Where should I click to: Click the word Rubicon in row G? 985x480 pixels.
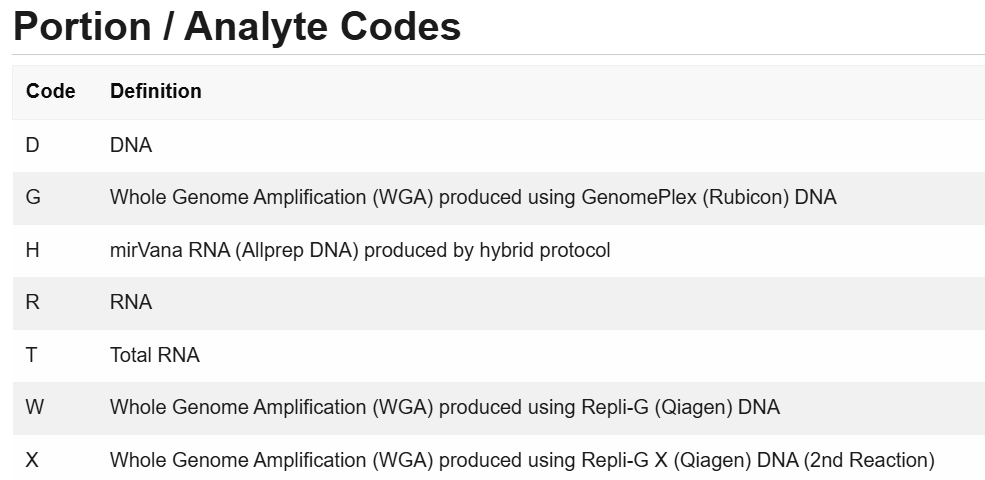(x=746, y=197)
